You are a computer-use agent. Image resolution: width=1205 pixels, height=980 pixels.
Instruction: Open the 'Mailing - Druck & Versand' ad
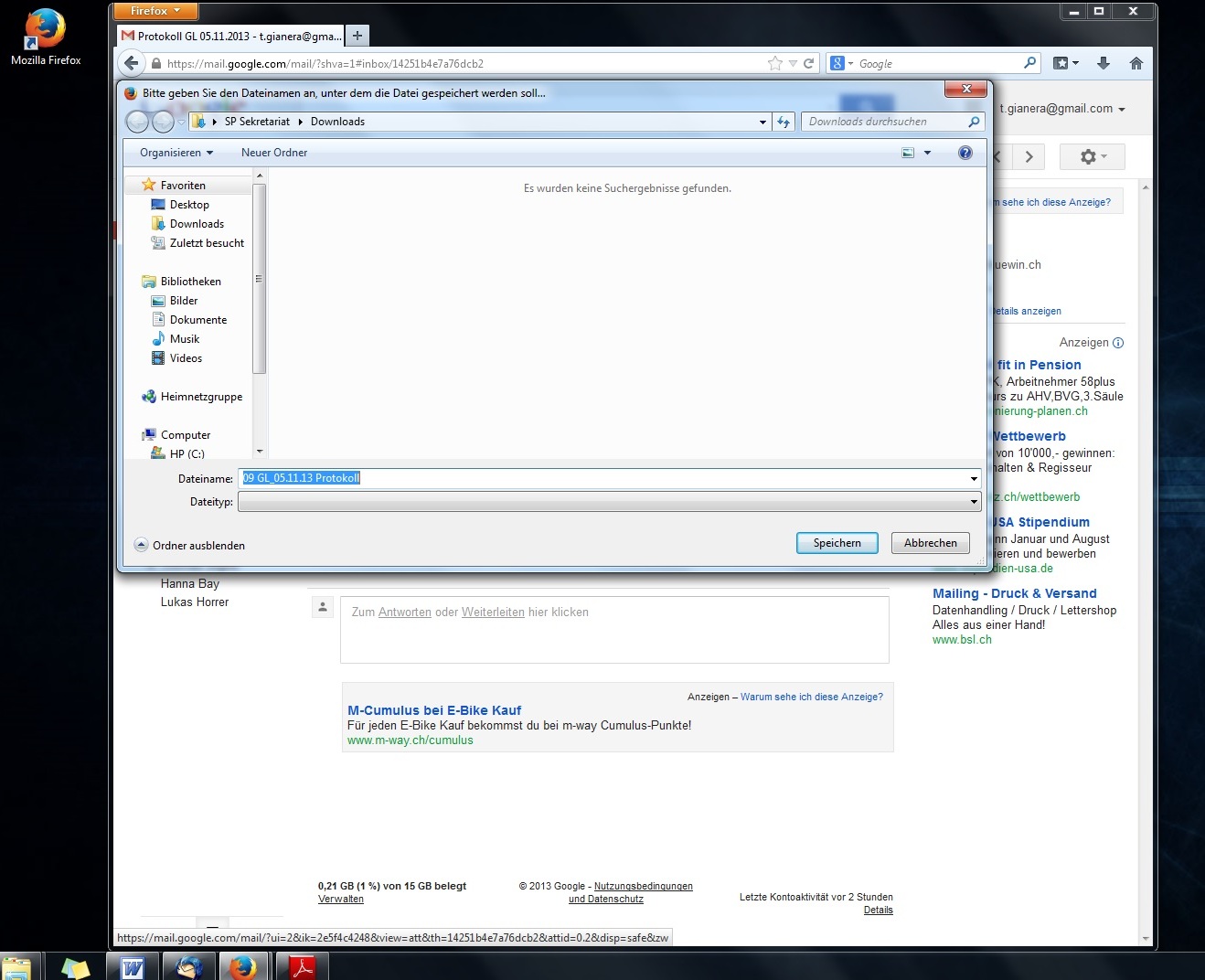point(1015,593)
